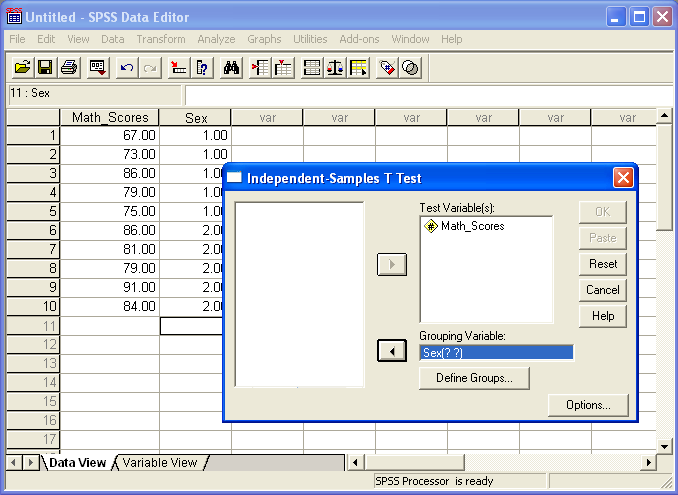Click the Select Cases icon
The height and width of the screenshot is (495, 678).
[x=358, y=68]
